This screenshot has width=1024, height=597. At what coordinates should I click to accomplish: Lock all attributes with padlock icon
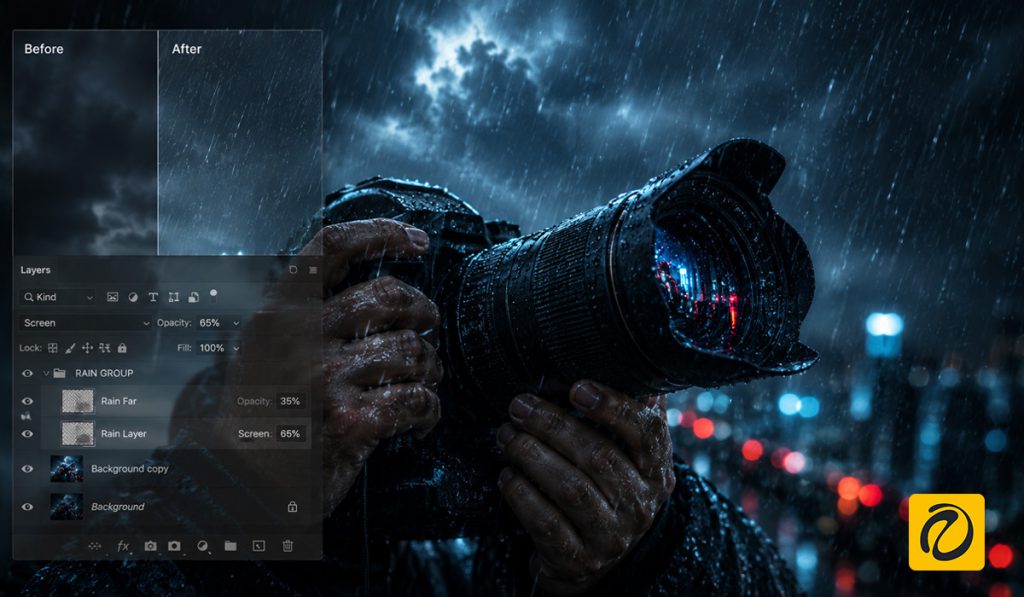click(122, 348)
